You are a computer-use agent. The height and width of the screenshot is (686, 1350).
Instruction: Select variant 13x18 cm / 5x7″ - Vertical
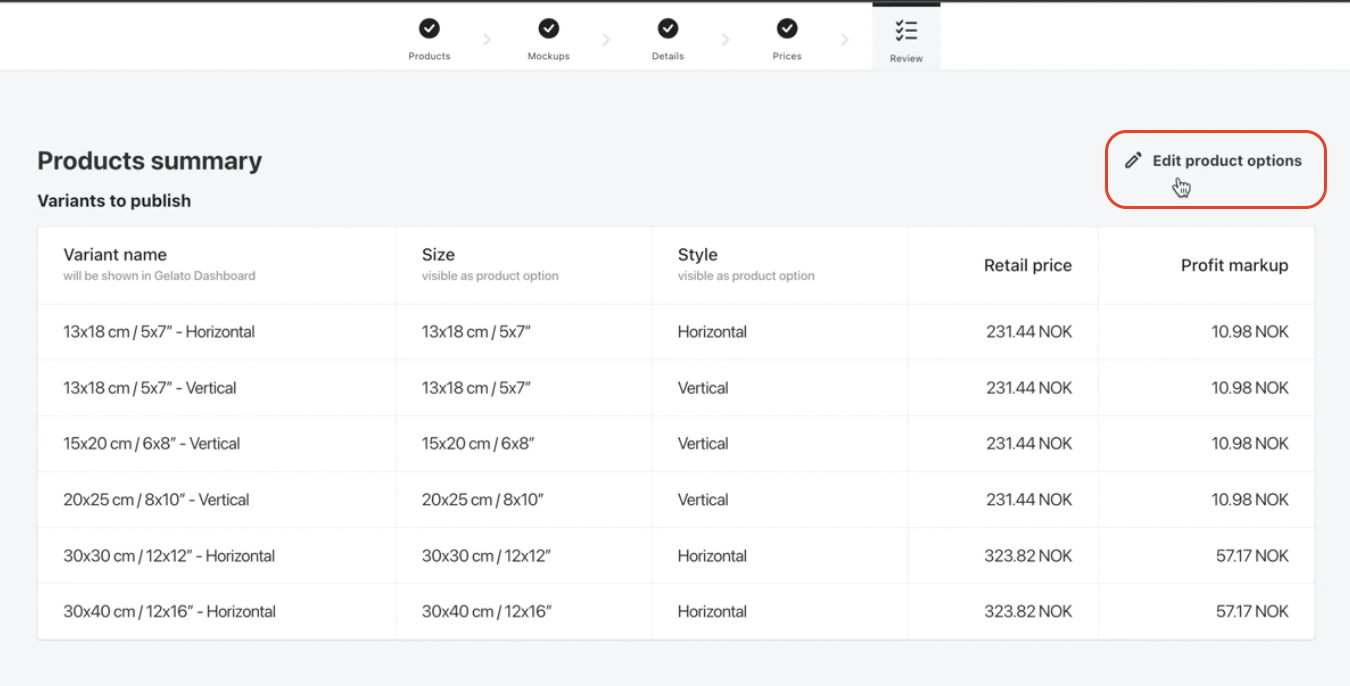coord(150,388)
